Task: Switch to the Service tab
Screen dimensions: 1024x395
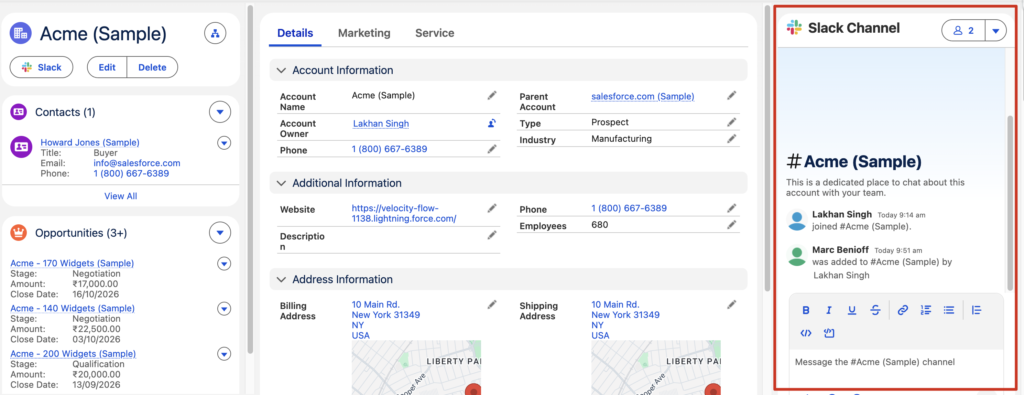Action: (x=435, y=33)
